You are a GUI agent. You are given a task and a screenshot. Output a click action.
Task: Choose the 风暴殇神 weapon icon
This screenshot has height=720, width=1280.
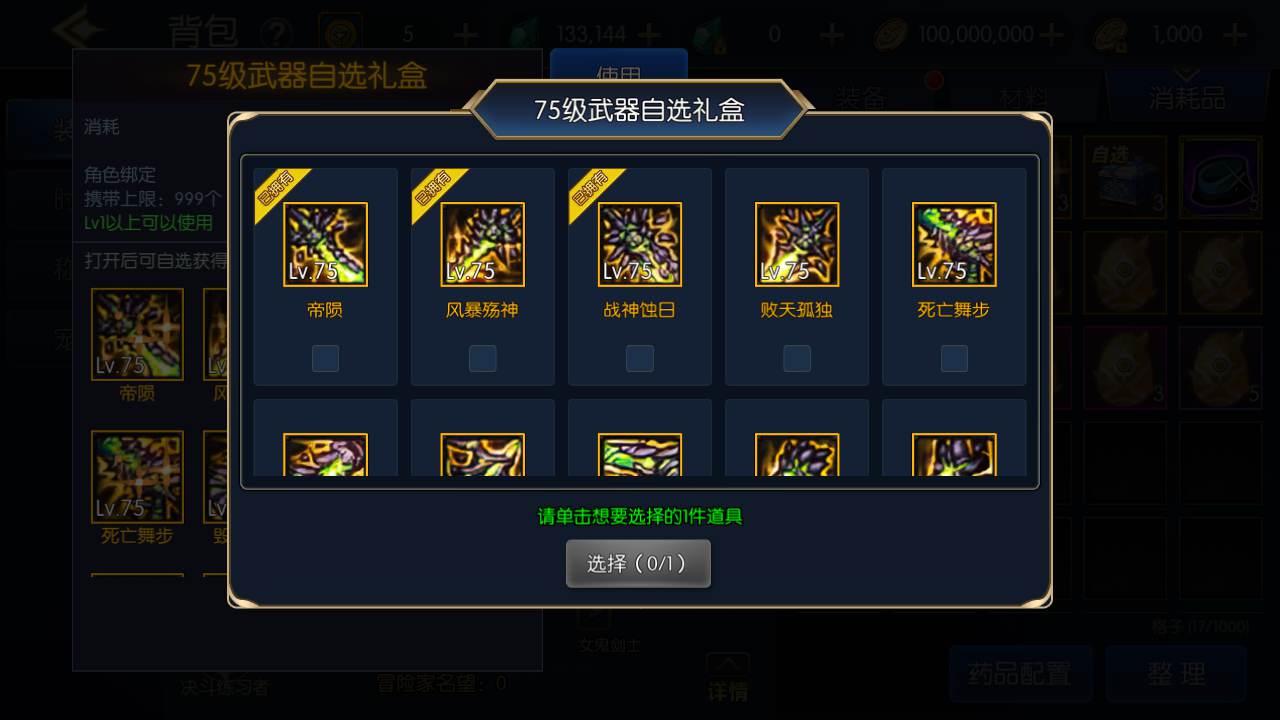(x=483, y=245)
